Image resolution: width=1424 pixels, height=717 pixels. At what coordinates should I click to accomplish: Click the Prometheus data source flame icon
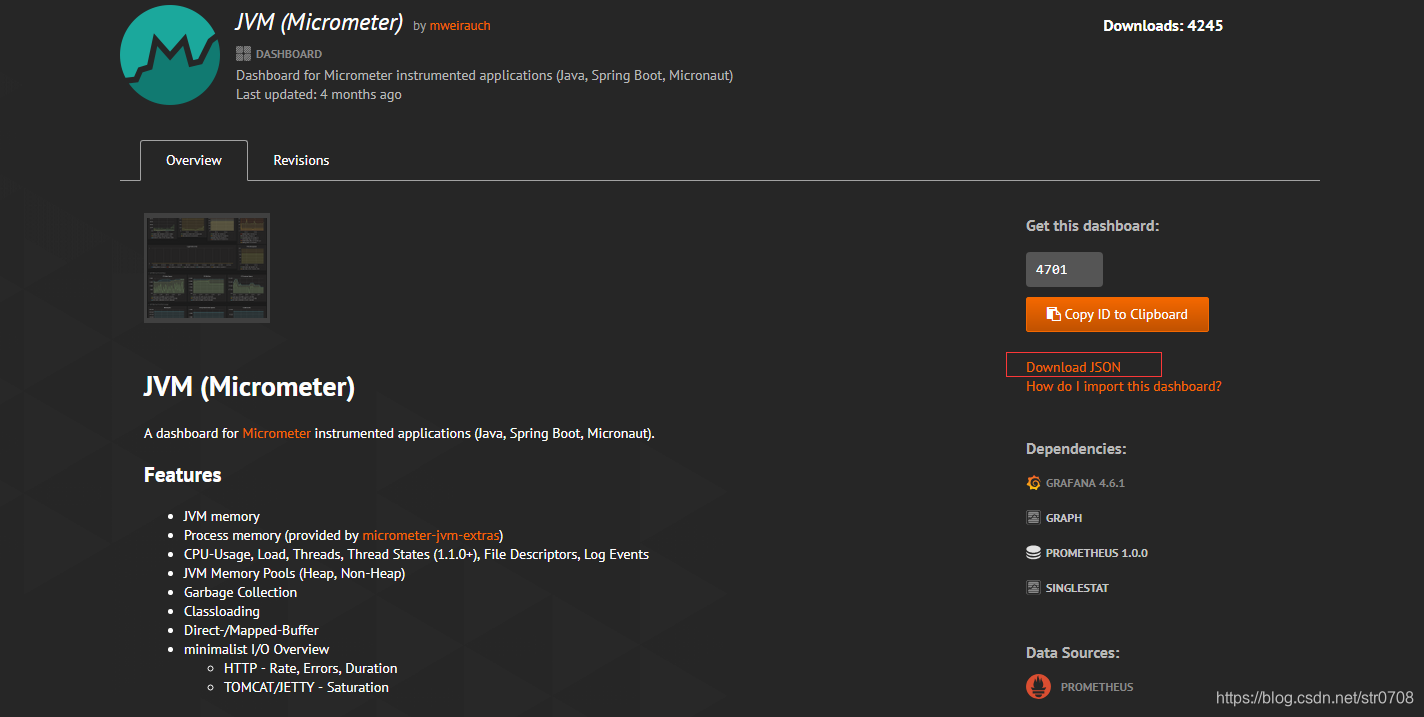coord(1039,687)
